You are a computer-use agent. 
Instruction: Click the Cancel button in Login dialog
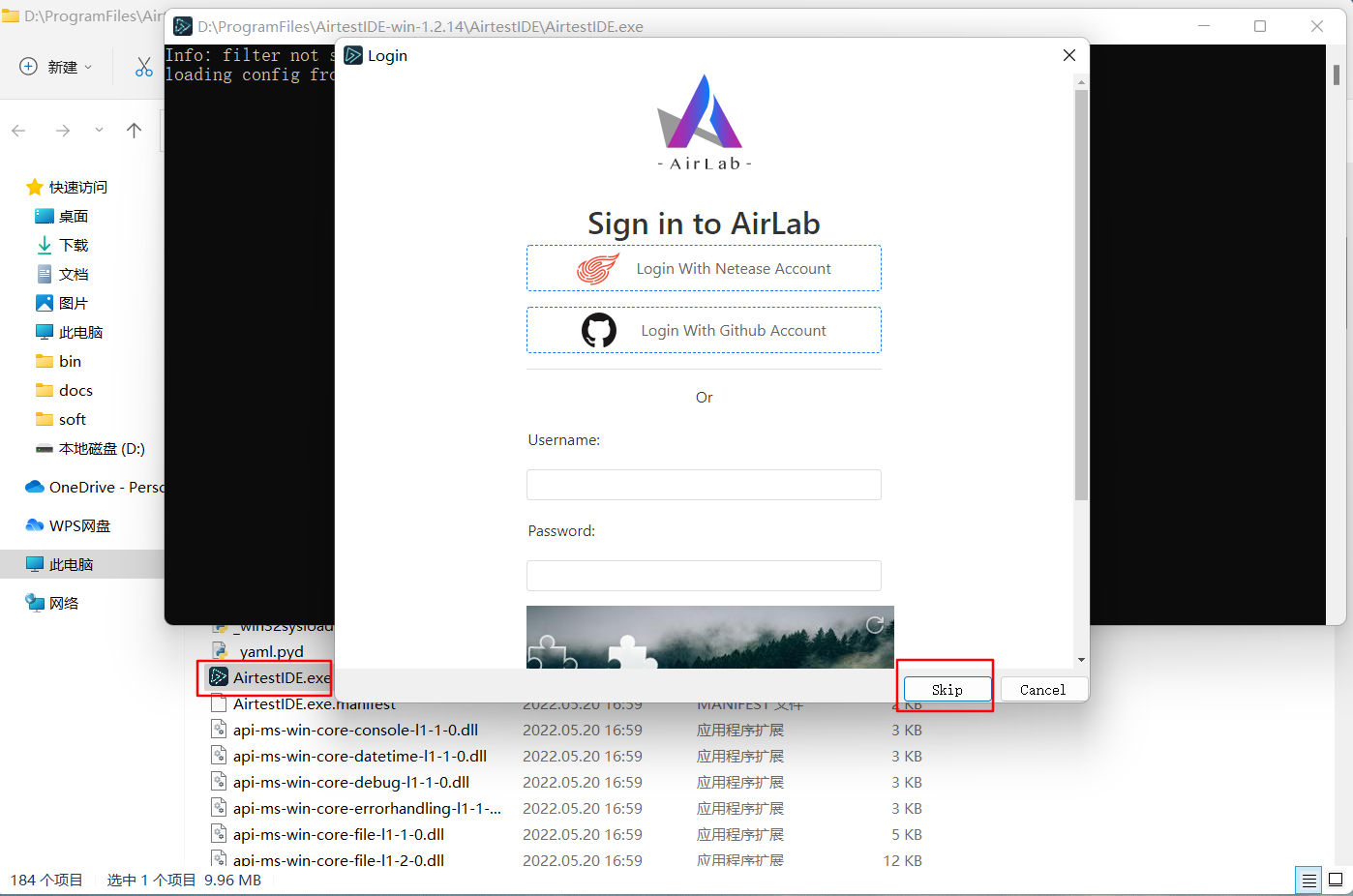[1042, 689]
